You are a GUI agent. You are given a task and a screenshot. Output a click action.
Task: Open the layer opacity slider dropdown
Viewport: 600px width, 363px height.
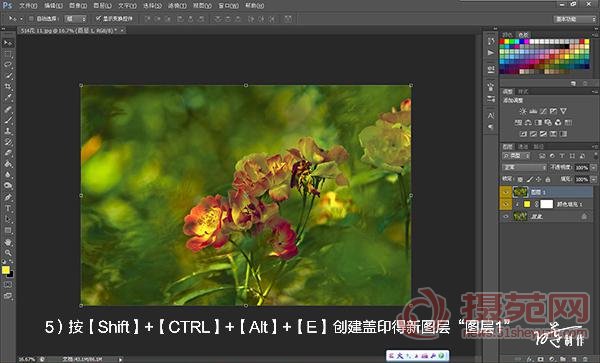pyautogui.click(x=593, y=168)
